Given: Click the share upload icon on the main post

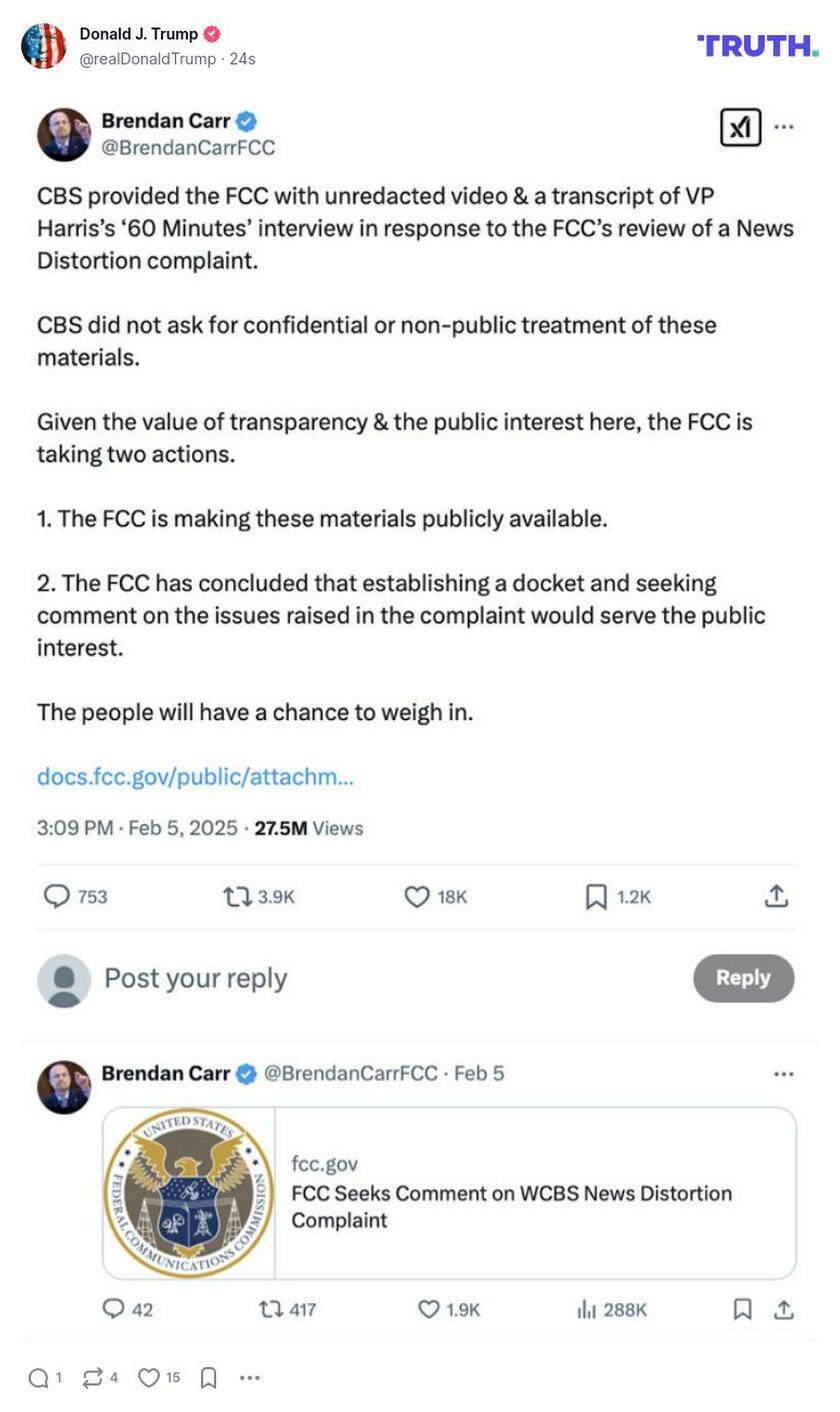Looking at the screenshot, I should pyautogui.click(x=776, y=896).
